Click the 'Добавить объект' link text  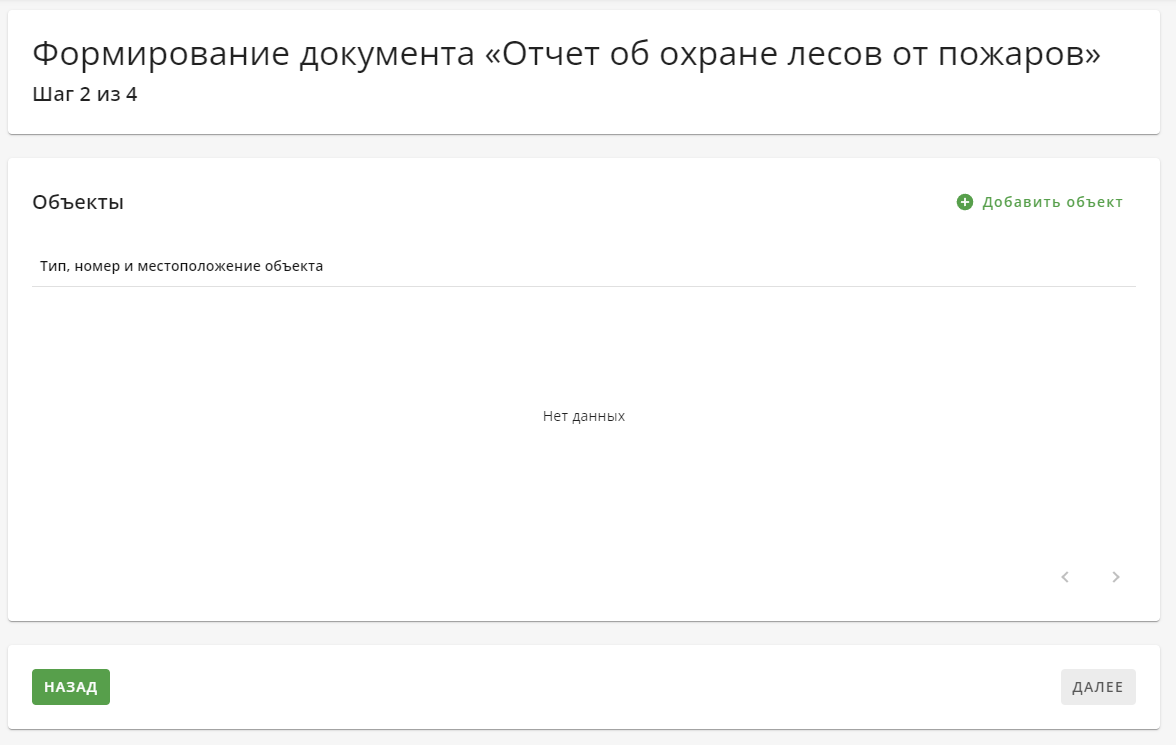pos(1052,202)
